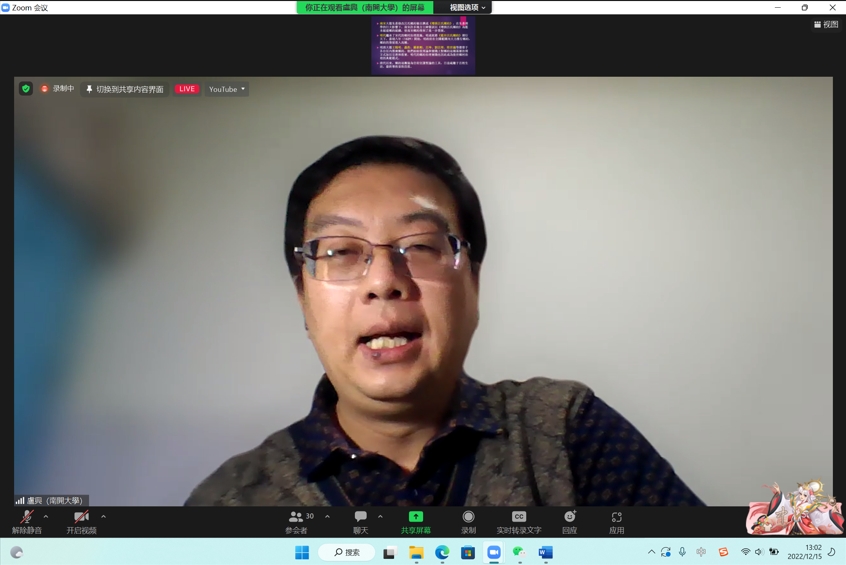This screenshot has width=846, height=565.
Task: Open reactions (回应) menu
Action: coord(569,521)
